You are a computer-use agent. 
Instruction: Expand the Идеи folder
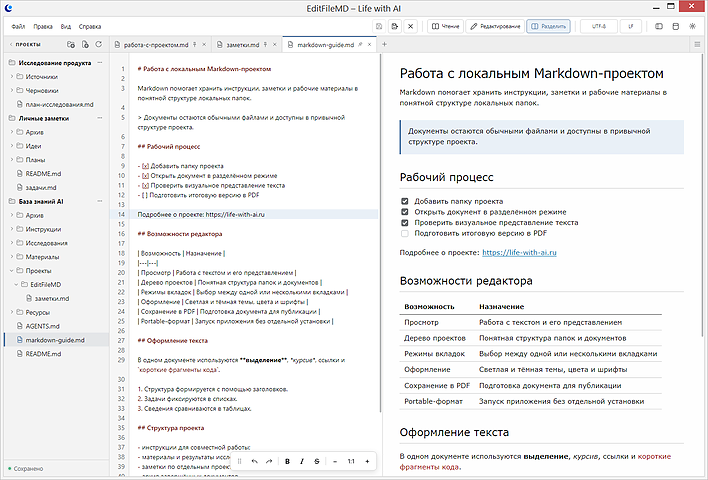pyautogui.click(x=12, y=146)
